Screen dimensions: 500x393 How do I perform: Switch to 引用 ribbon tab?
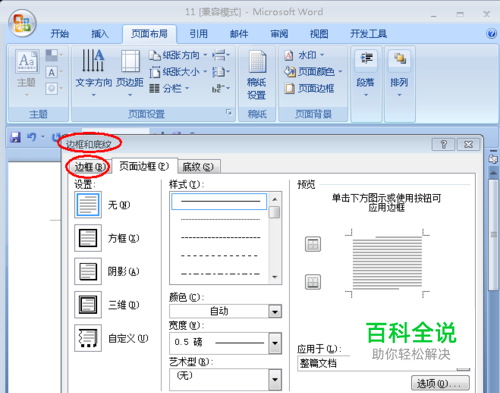199,34
